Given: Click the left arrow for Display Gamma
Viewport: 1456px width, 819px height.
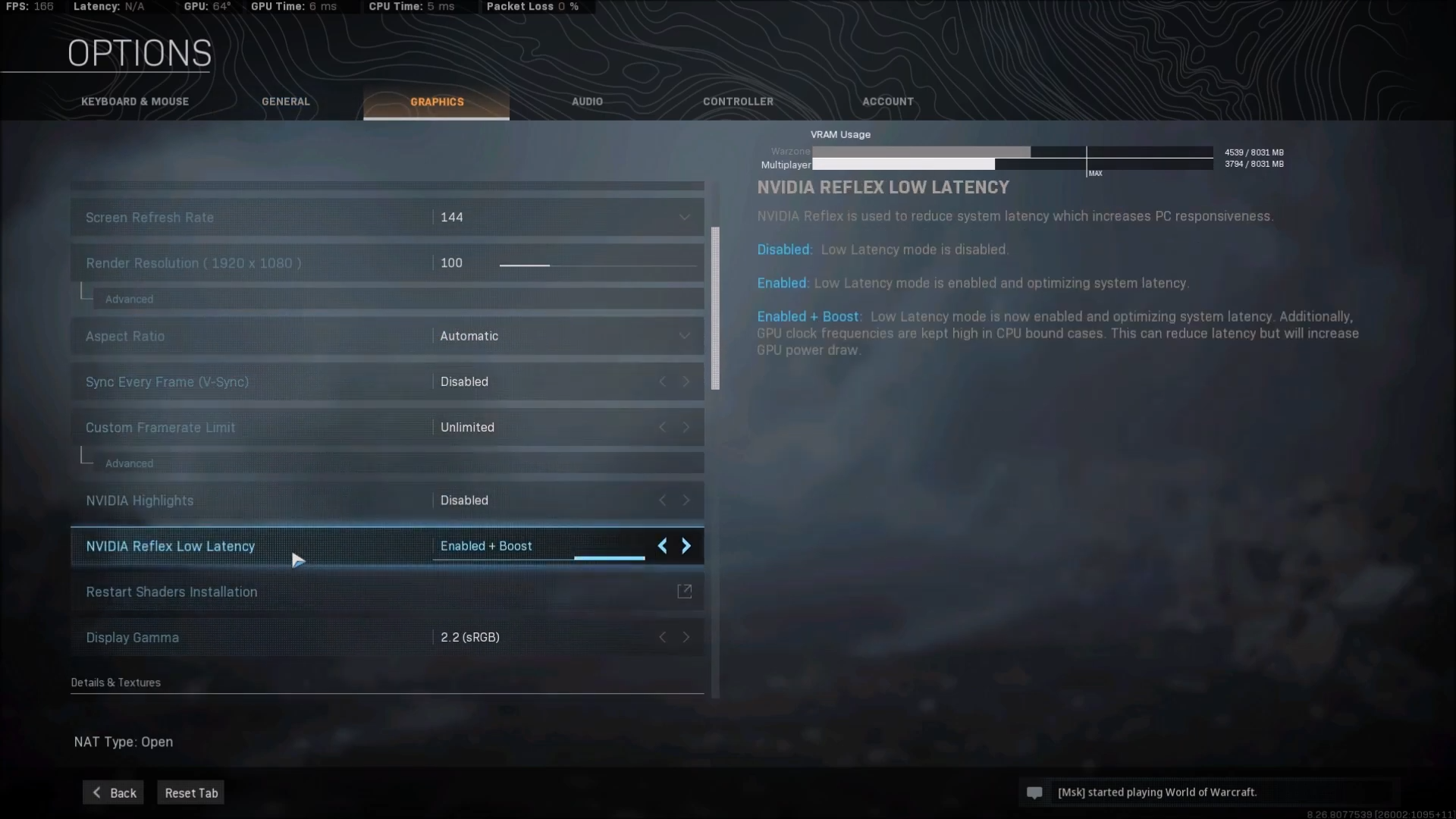Looking at the screenshot, I should (663, 636).
